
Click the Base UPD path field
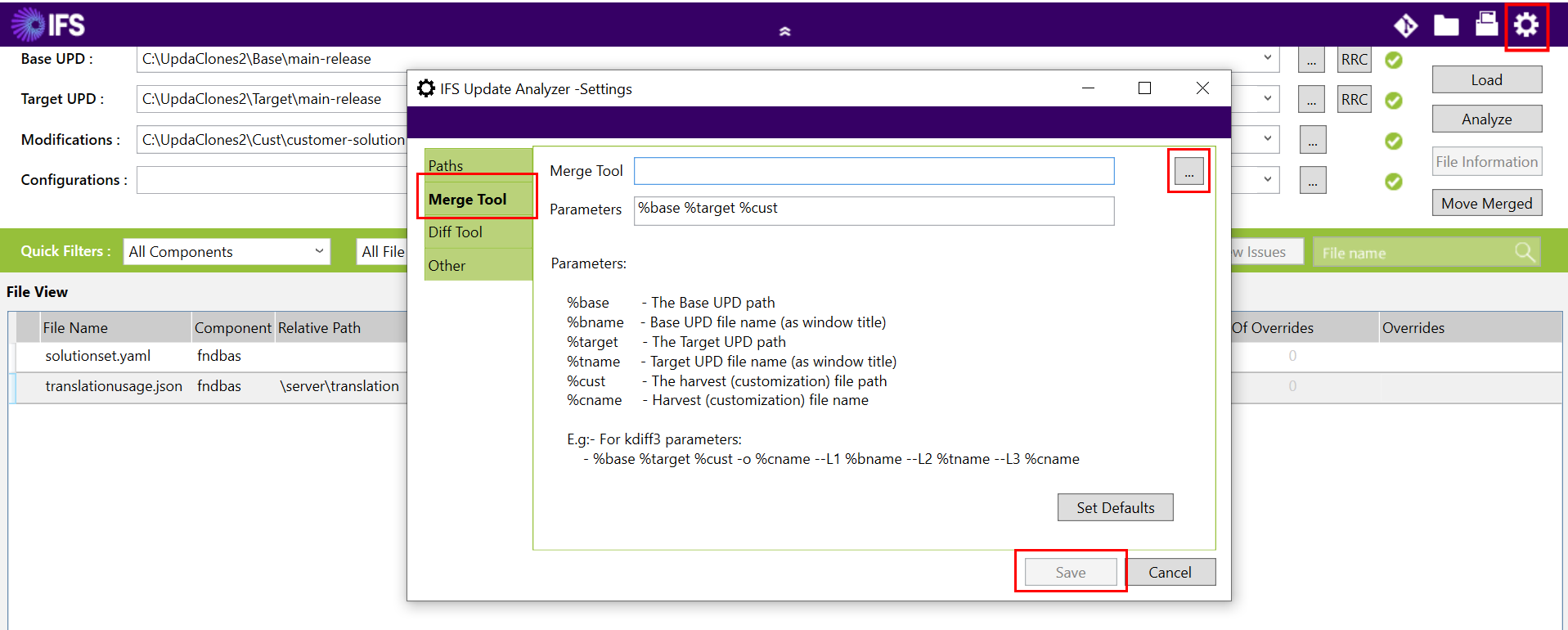708,59
